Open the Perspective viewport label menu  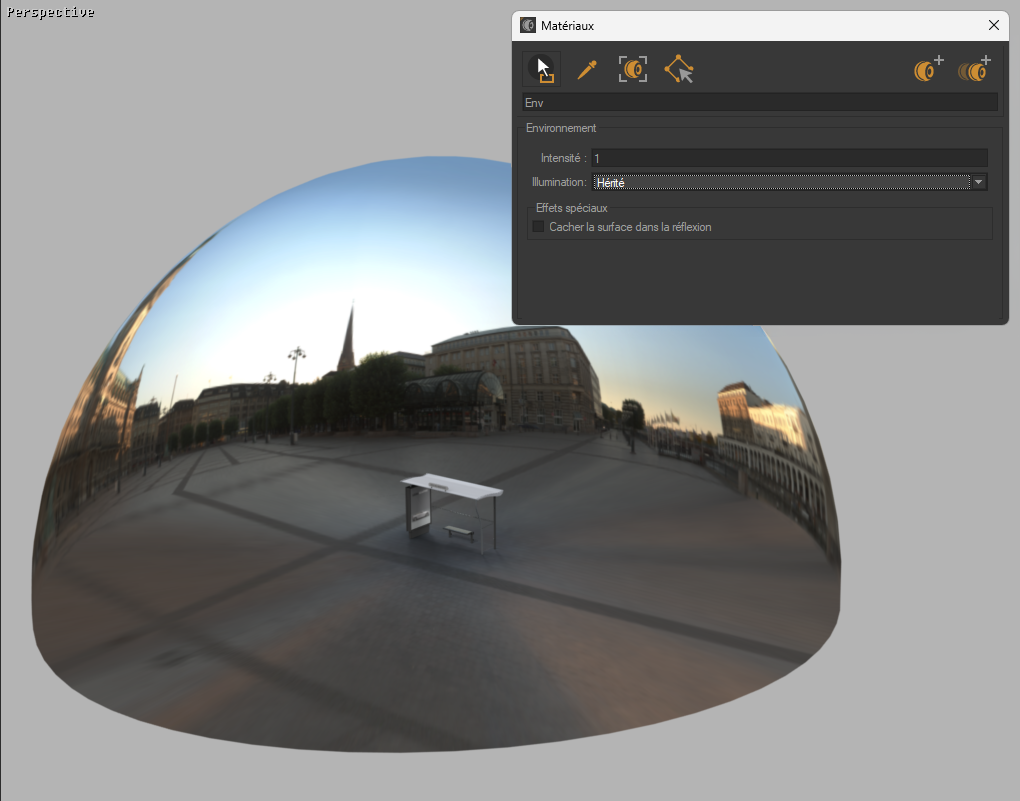50,12
